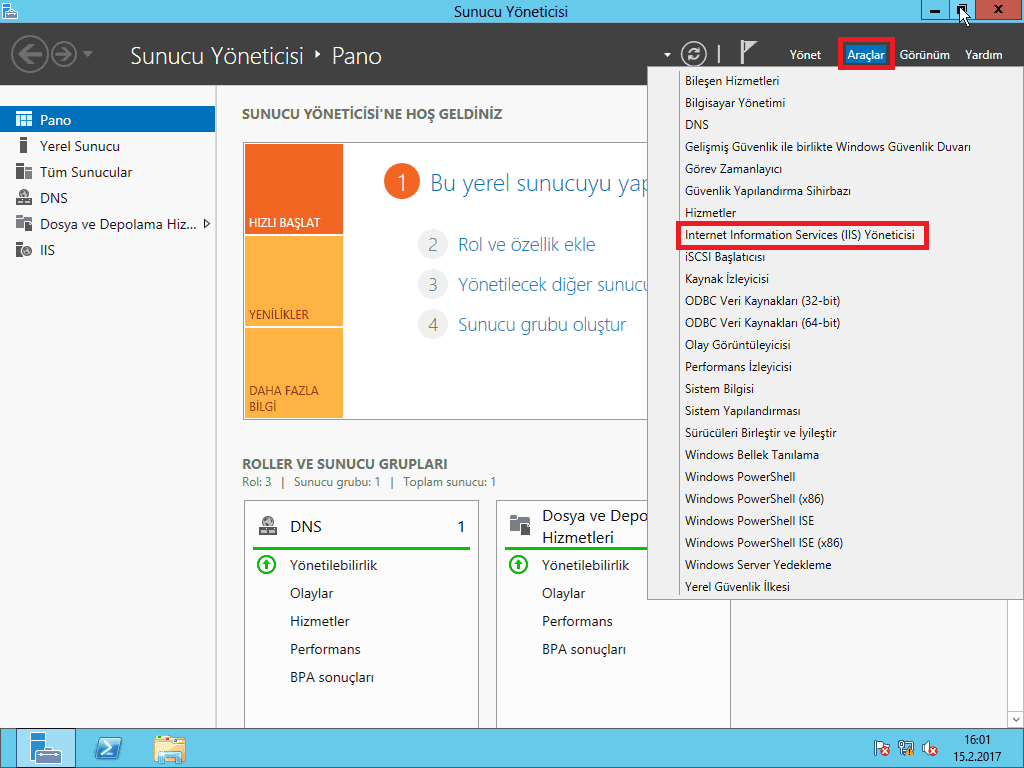Choose Performans İzleyicisi menu entry
Image resolution: width=1024 pixels, height=768 pixels.
(x=738, y=366)
